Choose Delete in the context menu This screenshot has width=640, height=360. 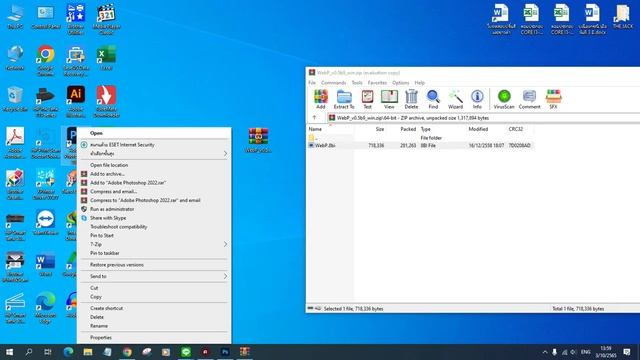click(154, 317)
